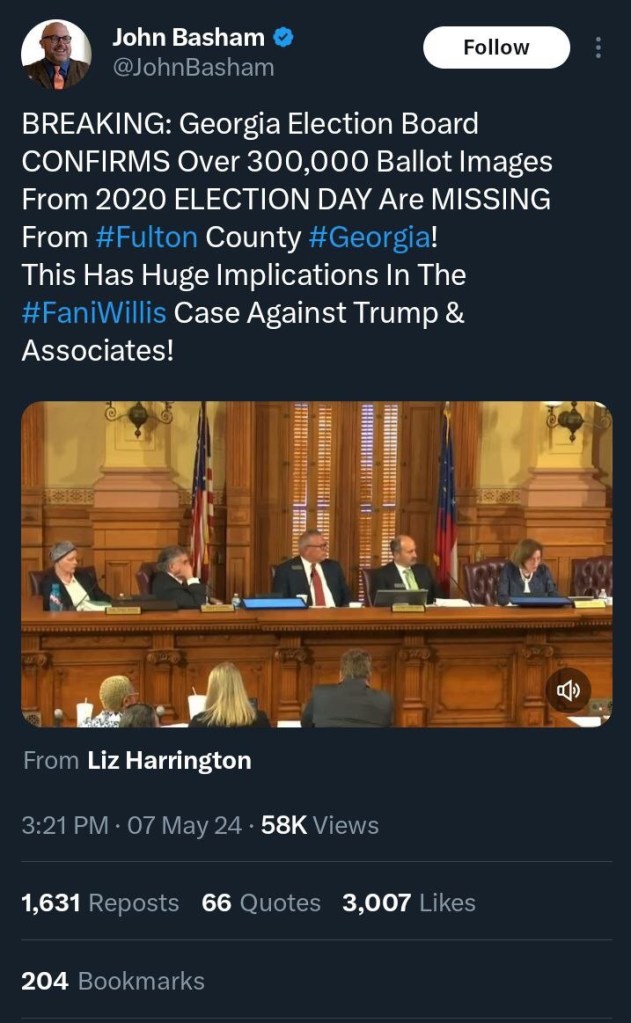The image size is (631, 1023).
Task: Click the 204 Bookmarks count
Action: [x=113, y=981]
